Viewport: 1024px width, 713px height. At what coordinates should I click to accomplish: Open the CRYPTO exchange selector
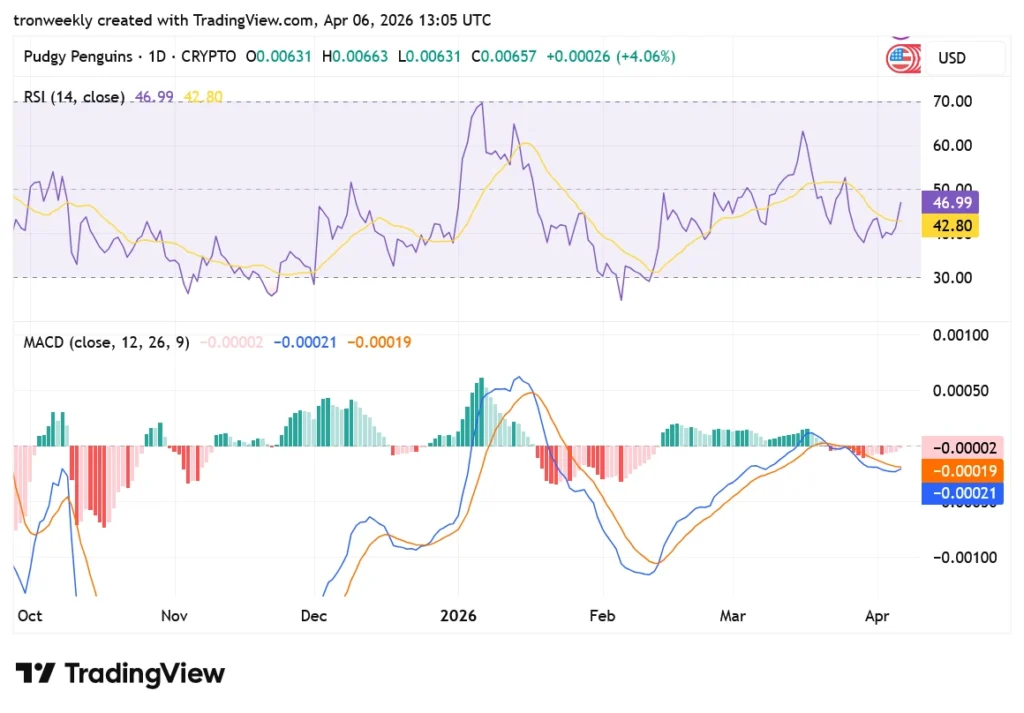(208, 57)
